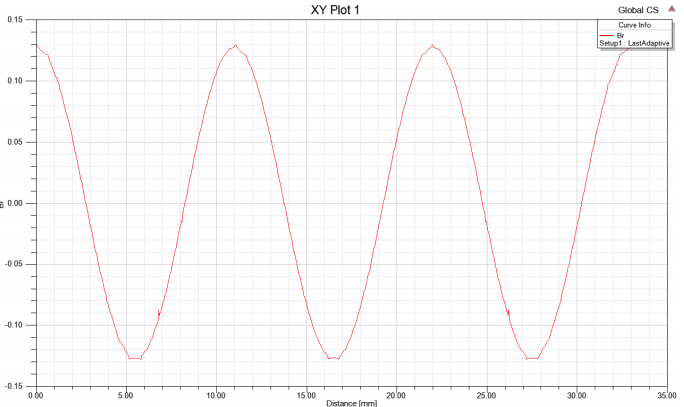Click the x-axis tick value 25.00

pos(486,396)
